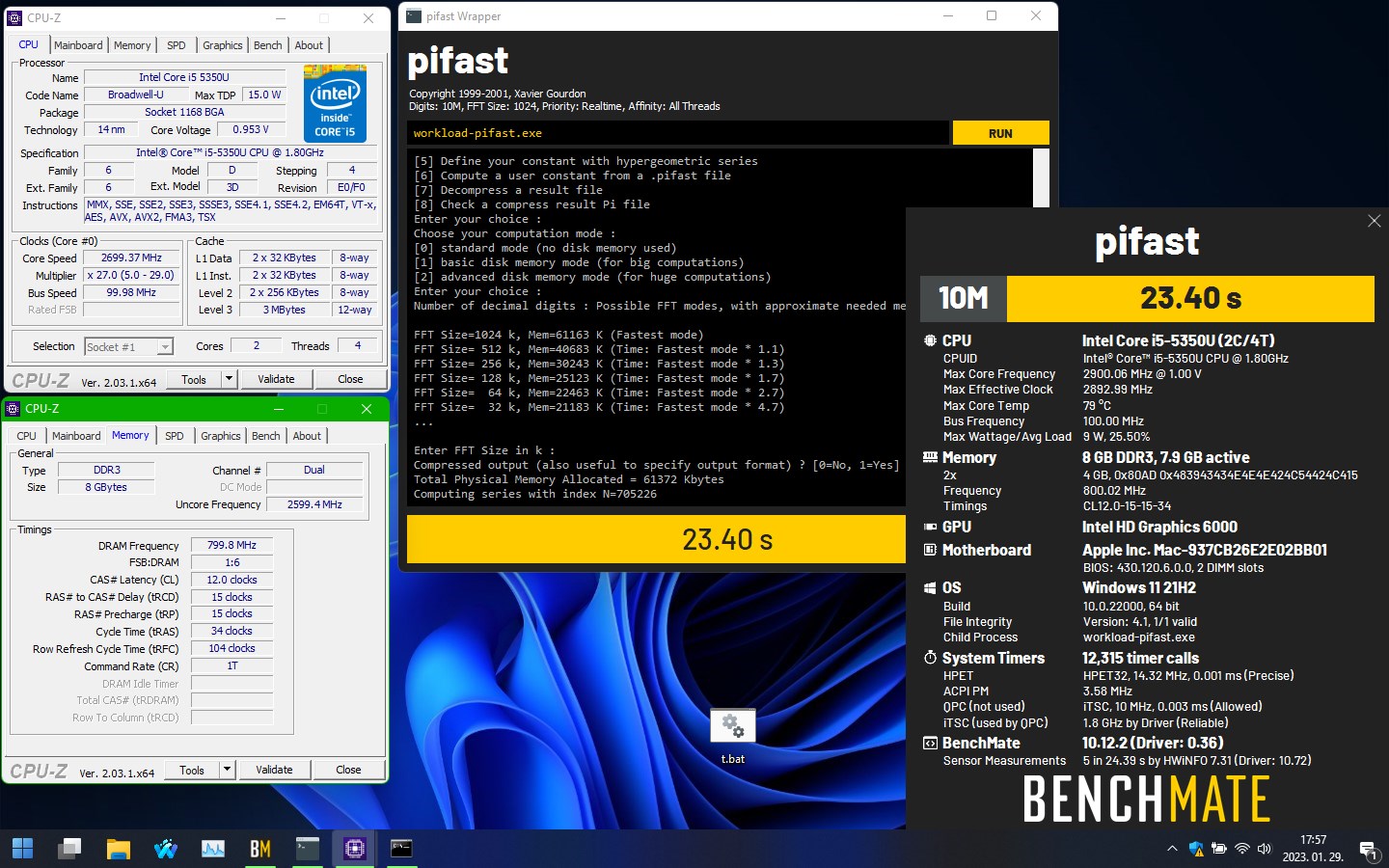
Task: Open the t.bat desktop file
Action: pyautogui.click(x=733, y=736)
